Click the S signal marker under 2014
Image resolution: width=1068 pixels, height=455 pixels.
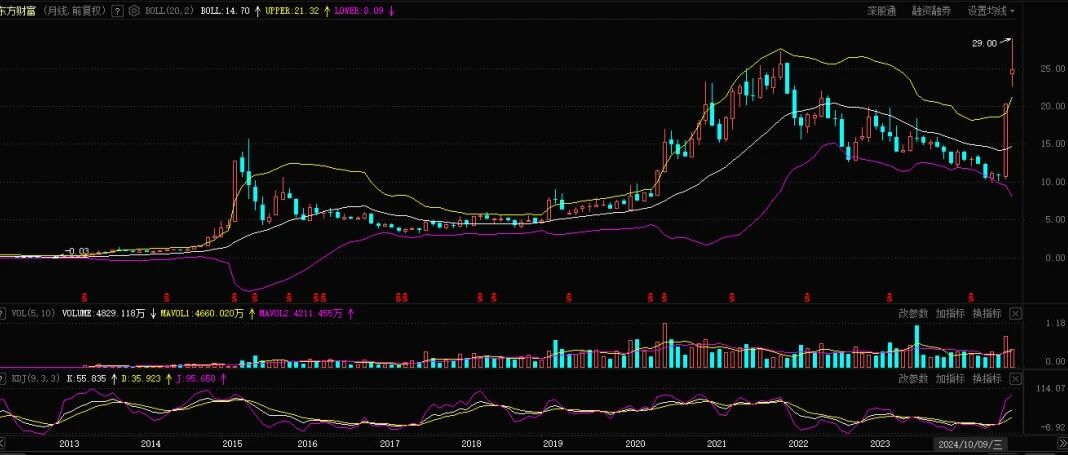167,298
